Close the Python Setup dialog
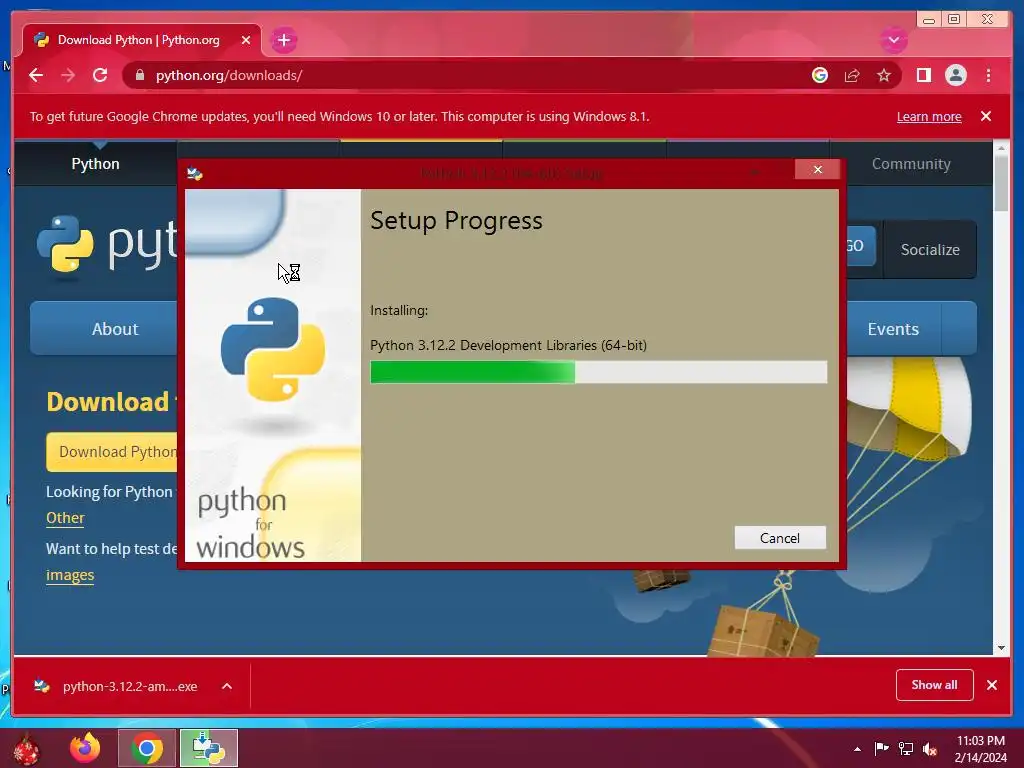The width and height of the screenshot is (1024, 768). [x=817, y=170]
